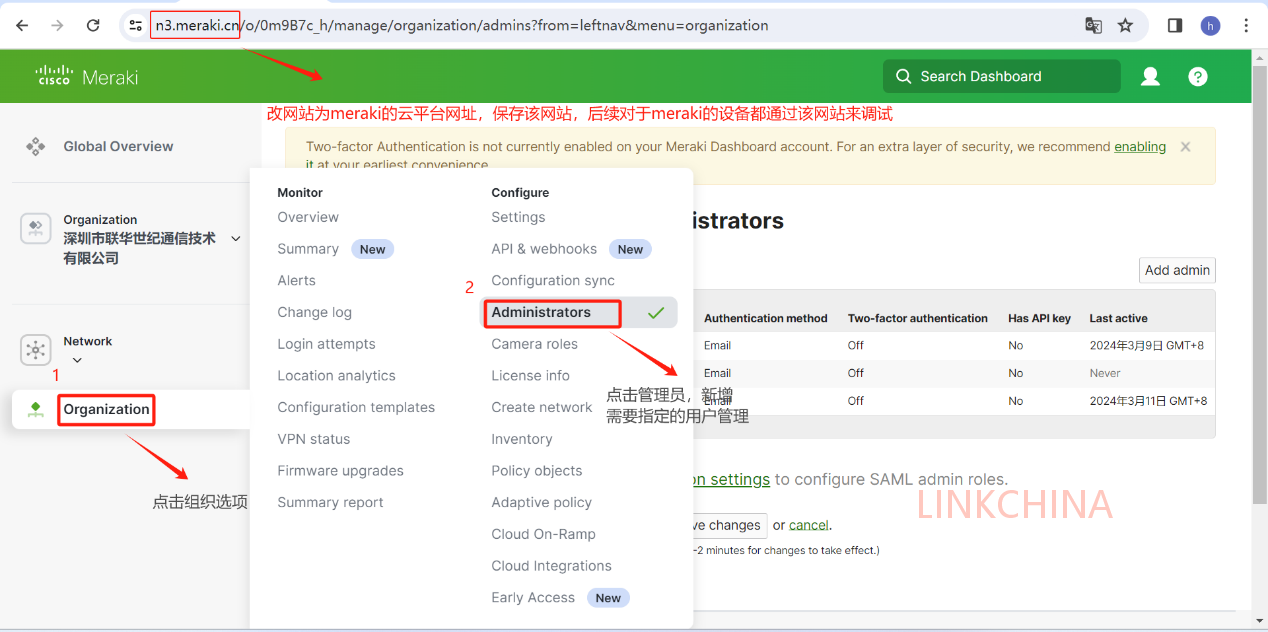Click Organization in the left navigation
Screen dimensions: 1268x632
tap(106, 409)
